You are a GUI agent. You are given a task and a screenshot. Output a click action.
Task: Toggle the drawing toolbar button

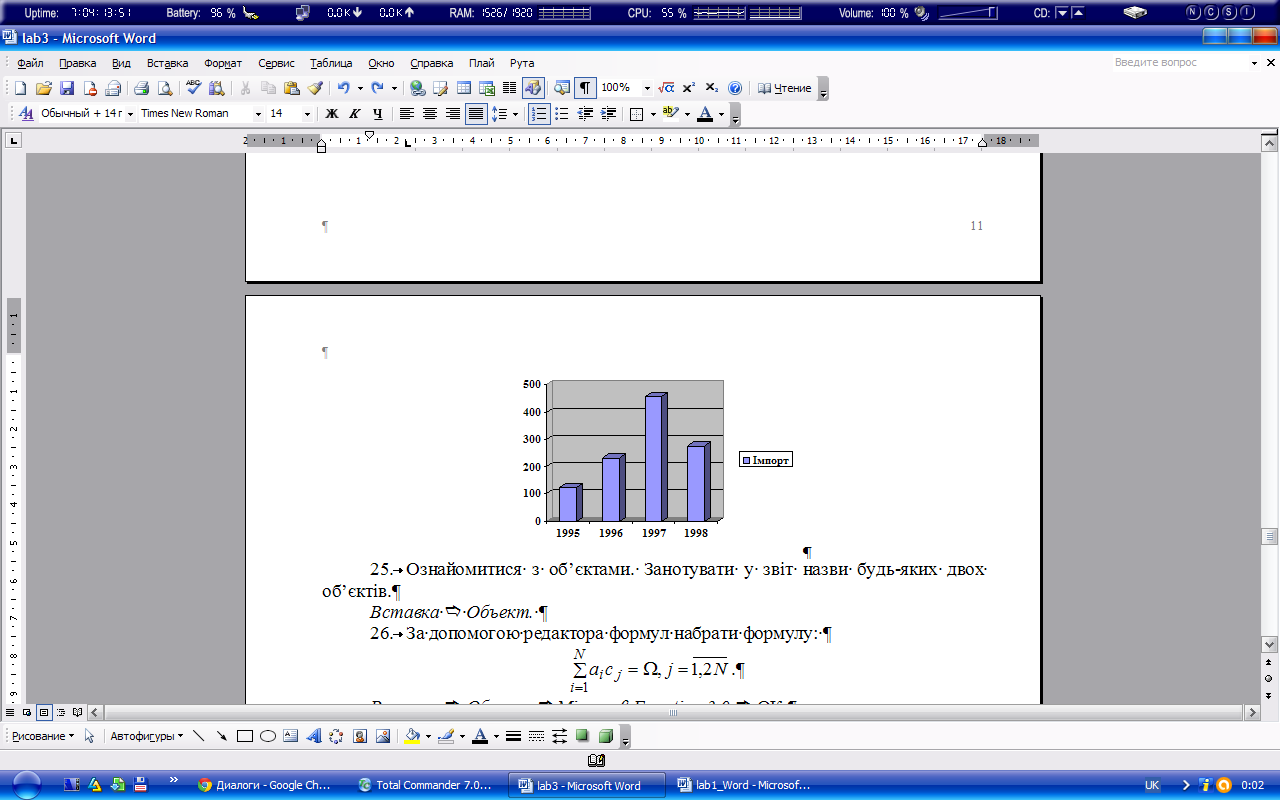click(x=533, y=88)
